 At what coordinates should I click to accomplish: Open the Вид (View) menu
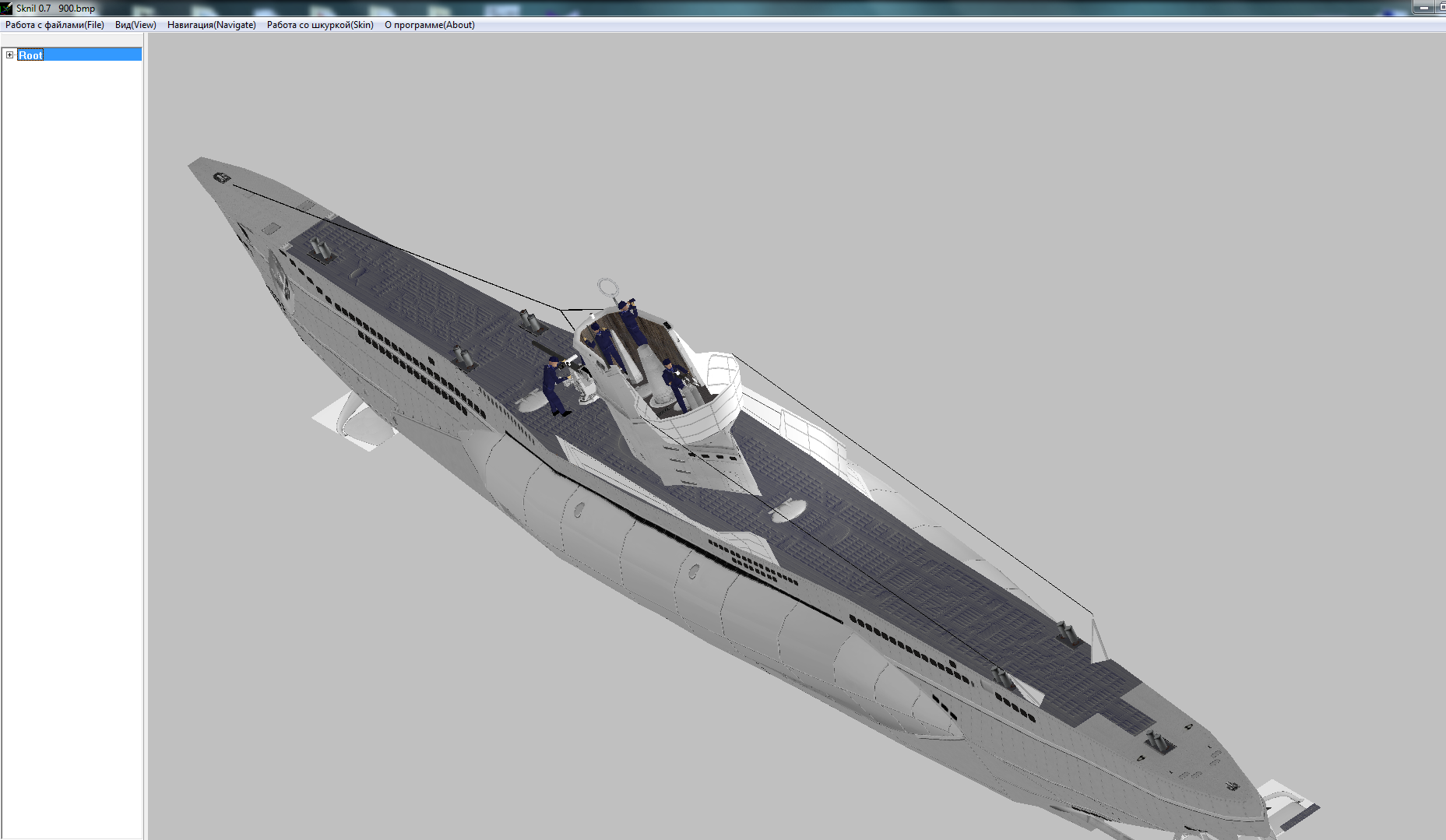[x=135, y=25]
